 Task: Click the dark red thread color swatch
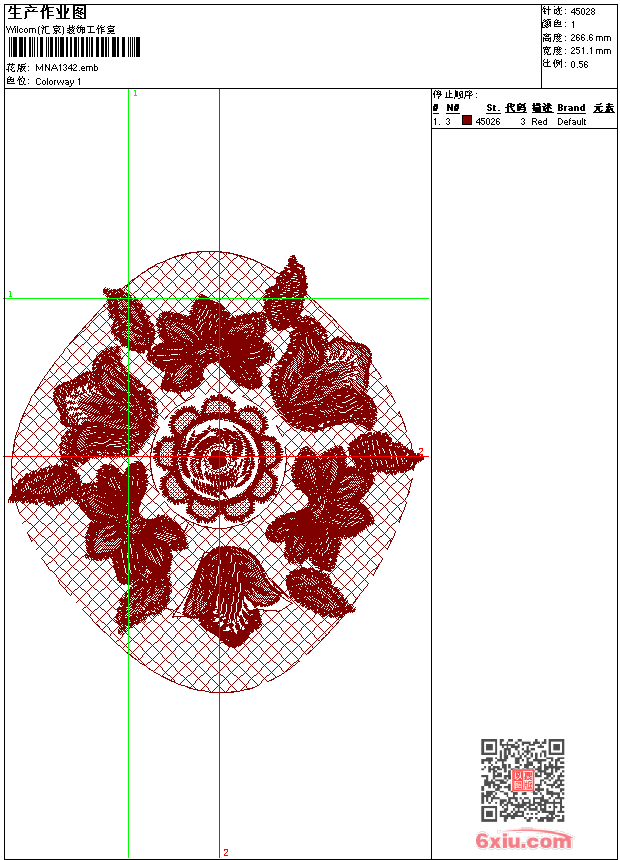click(466, 121)
